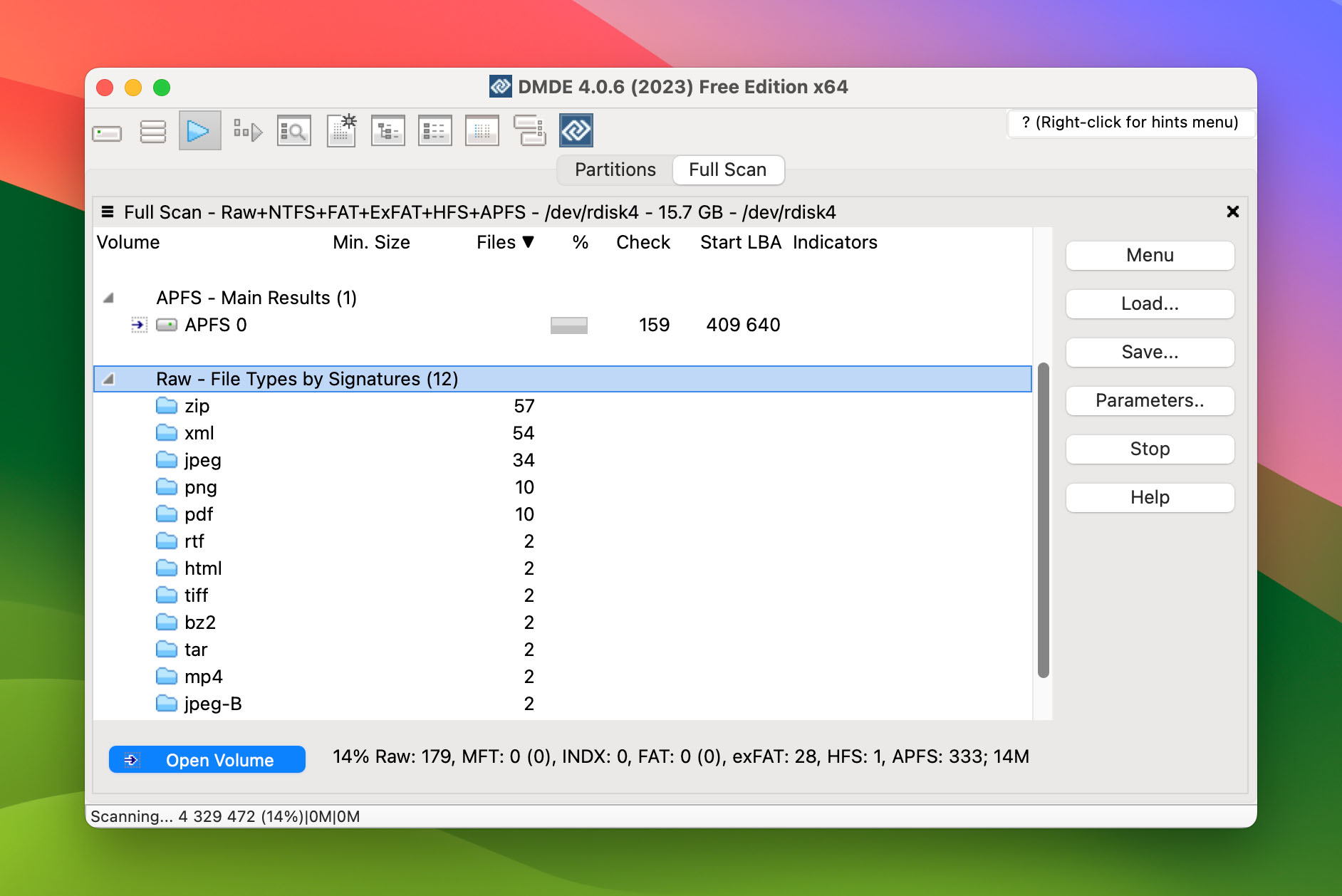Click the png folder icon
Screen dimensions: 1342x896
(167, 487)
